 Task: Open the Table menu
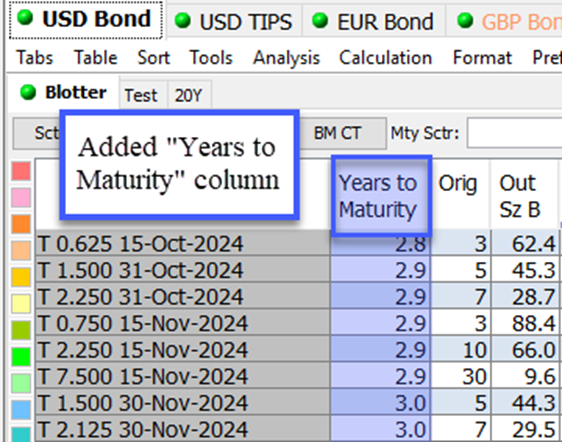pos(96,58)
